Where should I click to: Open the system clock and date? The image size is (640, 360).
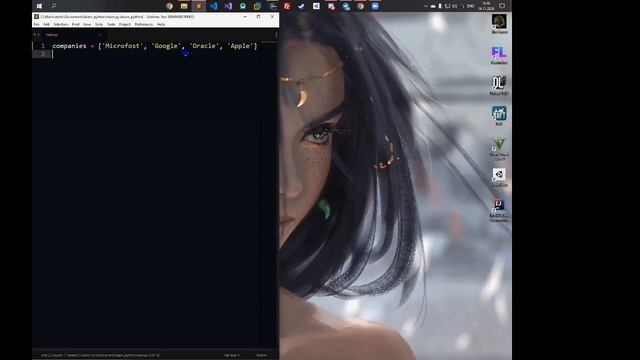point(487,6)
